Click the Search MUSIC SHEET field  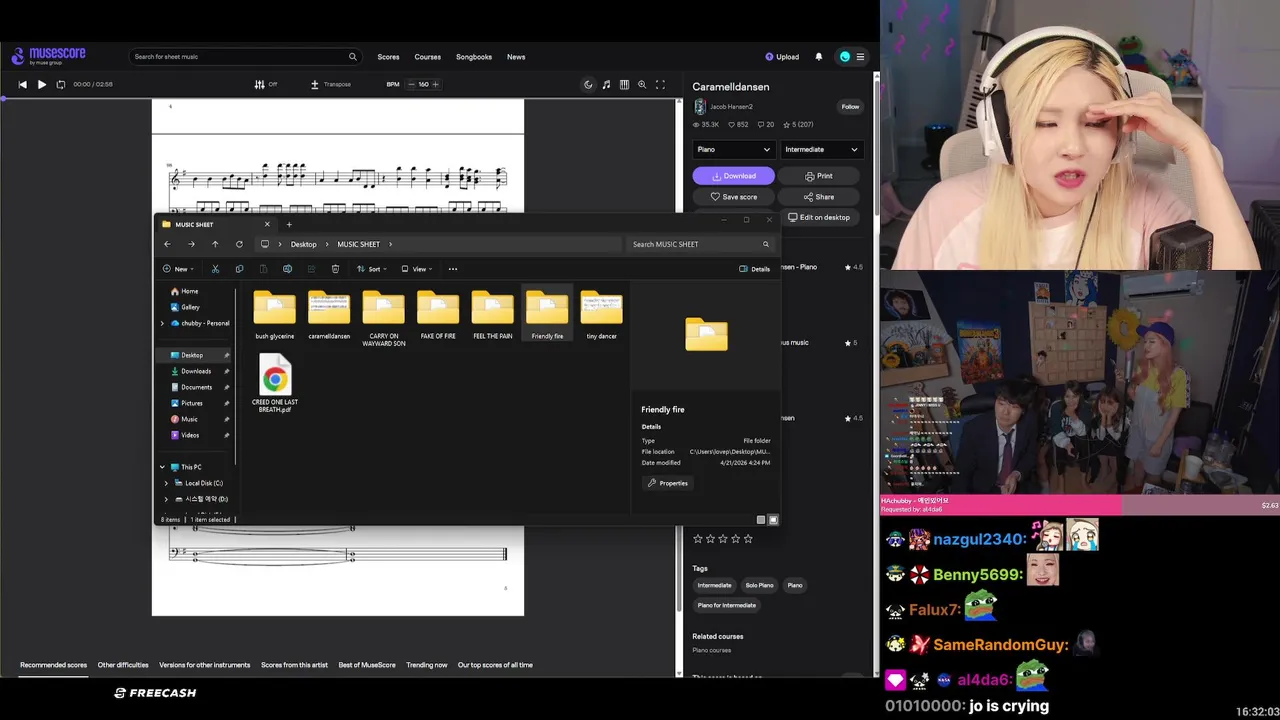700,244
